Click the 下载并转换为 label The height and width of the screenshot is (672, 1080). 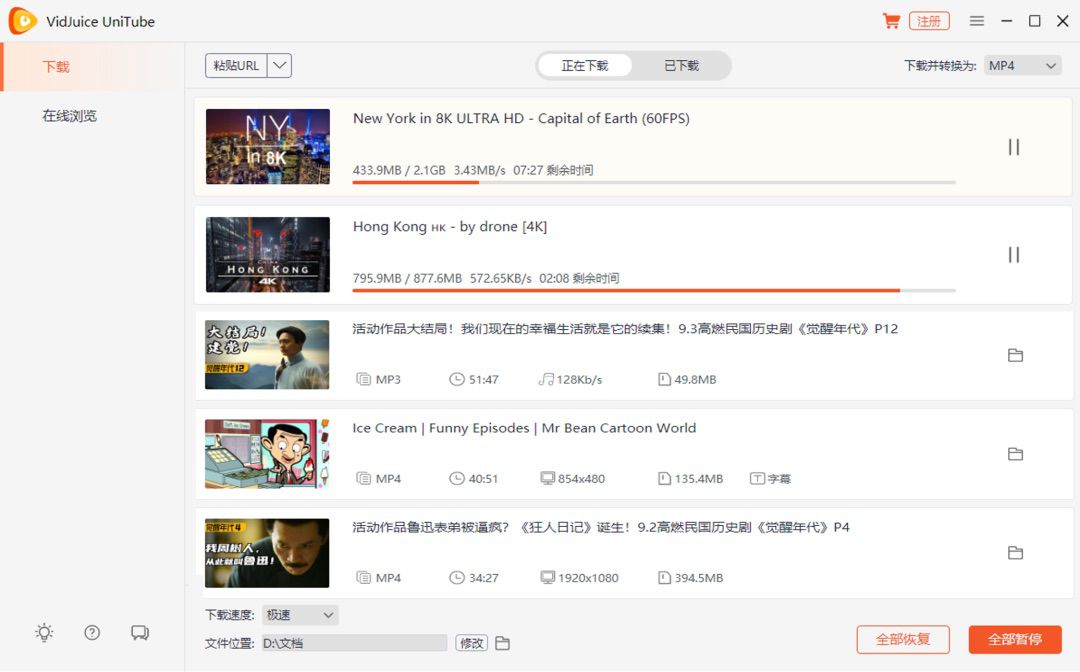(940, 66)
